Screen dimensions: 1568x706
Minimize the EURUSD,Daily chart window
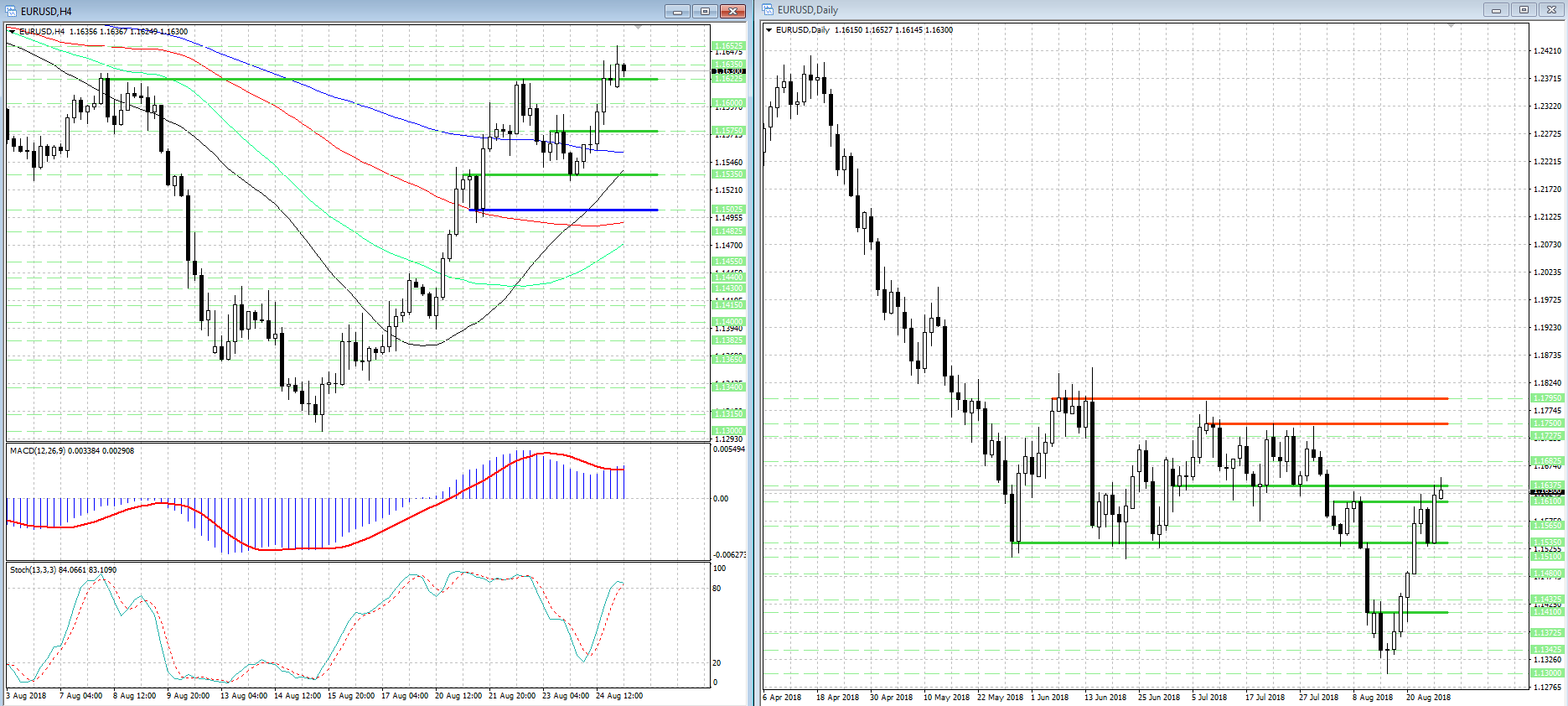(1496, 10)
